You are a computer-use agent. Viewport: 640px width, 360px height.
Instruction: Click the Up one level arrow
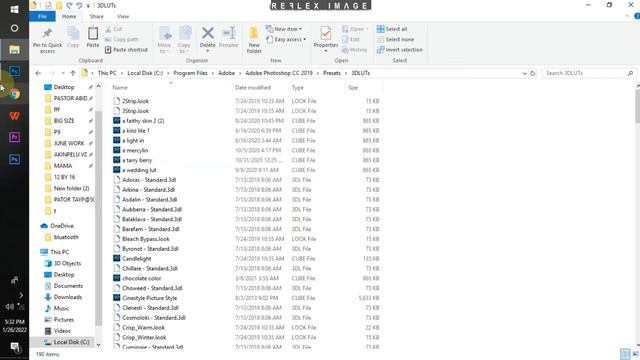pyautogui.click(x=73, y=73)
